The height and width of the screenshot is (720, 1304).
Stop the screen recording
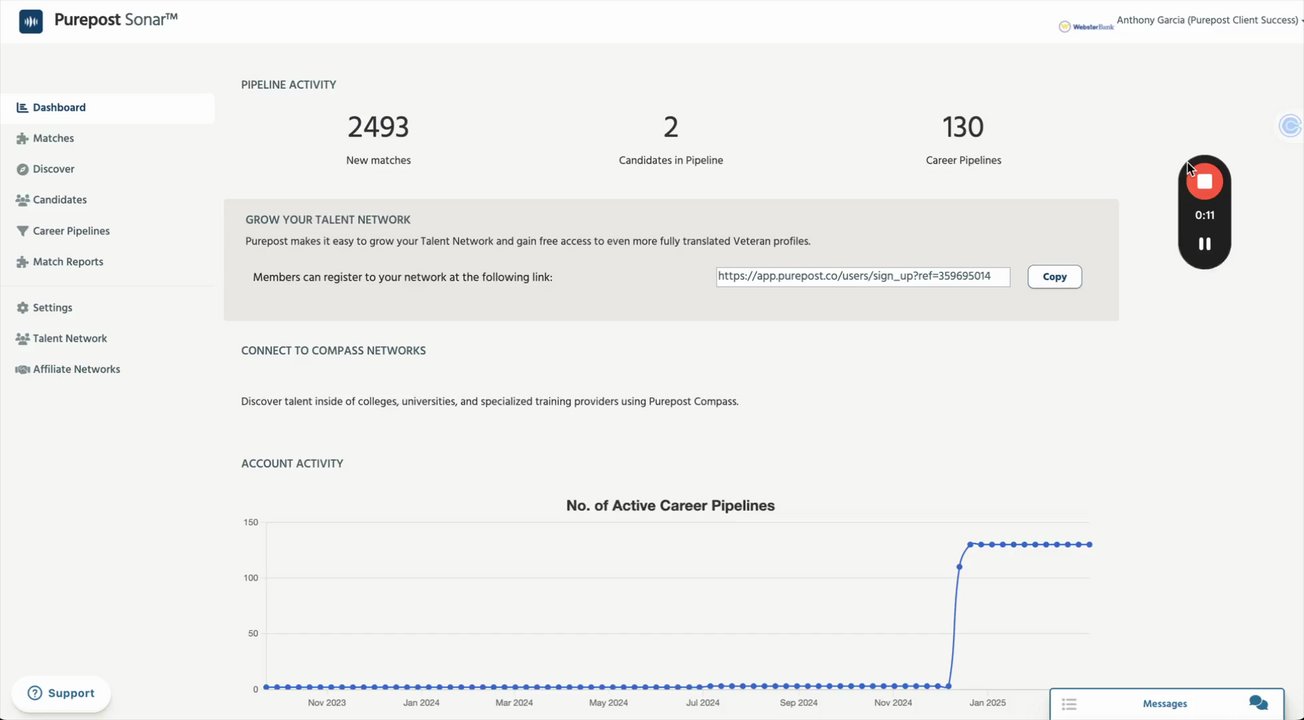point(1204,181)
